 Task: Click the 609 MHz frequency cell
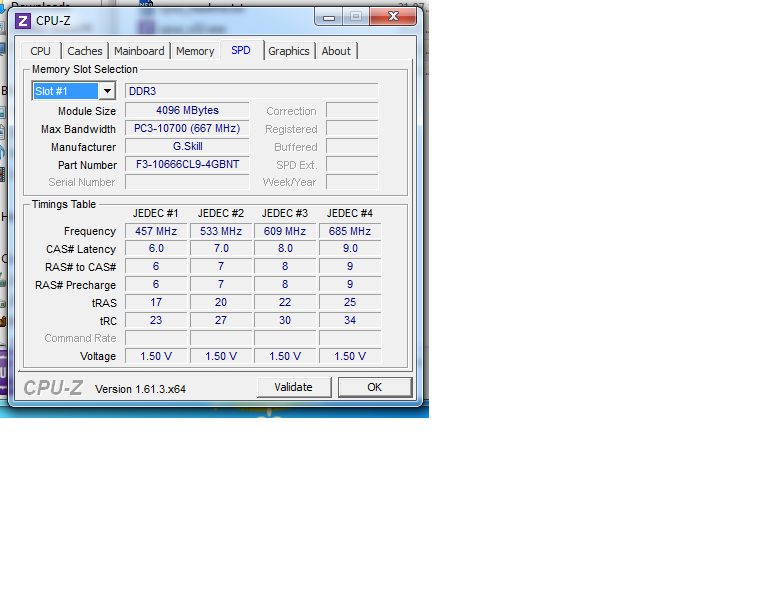[x=285, y=231]
